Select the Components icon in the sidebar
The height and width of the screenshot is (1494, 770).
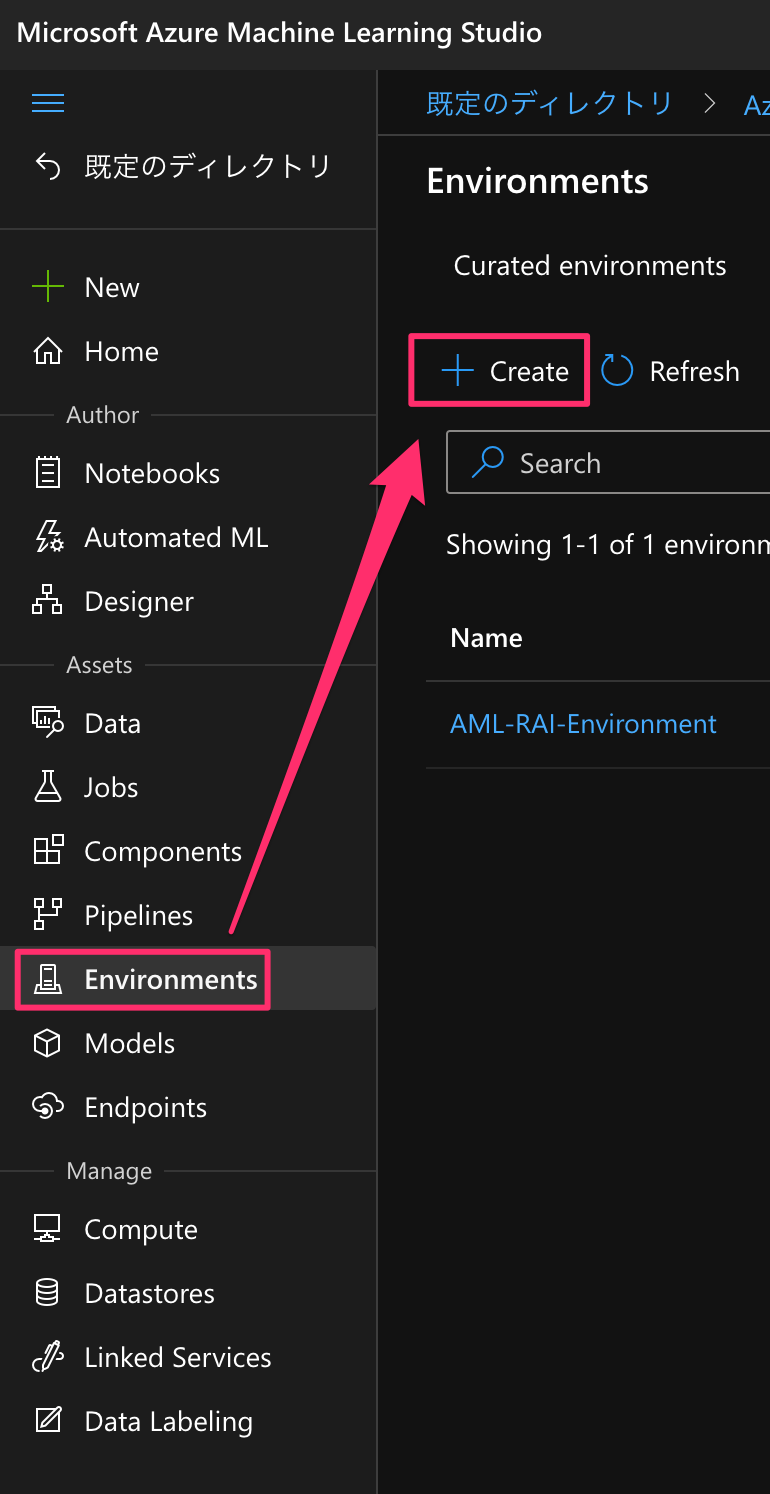coord(48,852)
